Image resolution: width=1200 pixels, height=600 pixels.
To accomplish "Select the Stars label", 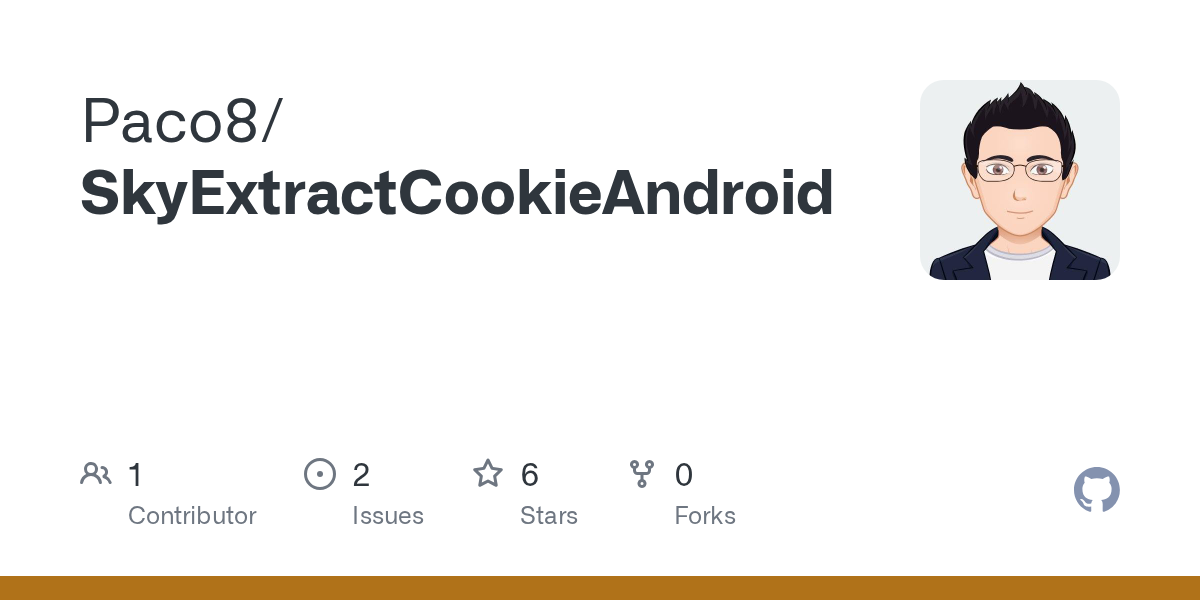I will coord(549,516).
